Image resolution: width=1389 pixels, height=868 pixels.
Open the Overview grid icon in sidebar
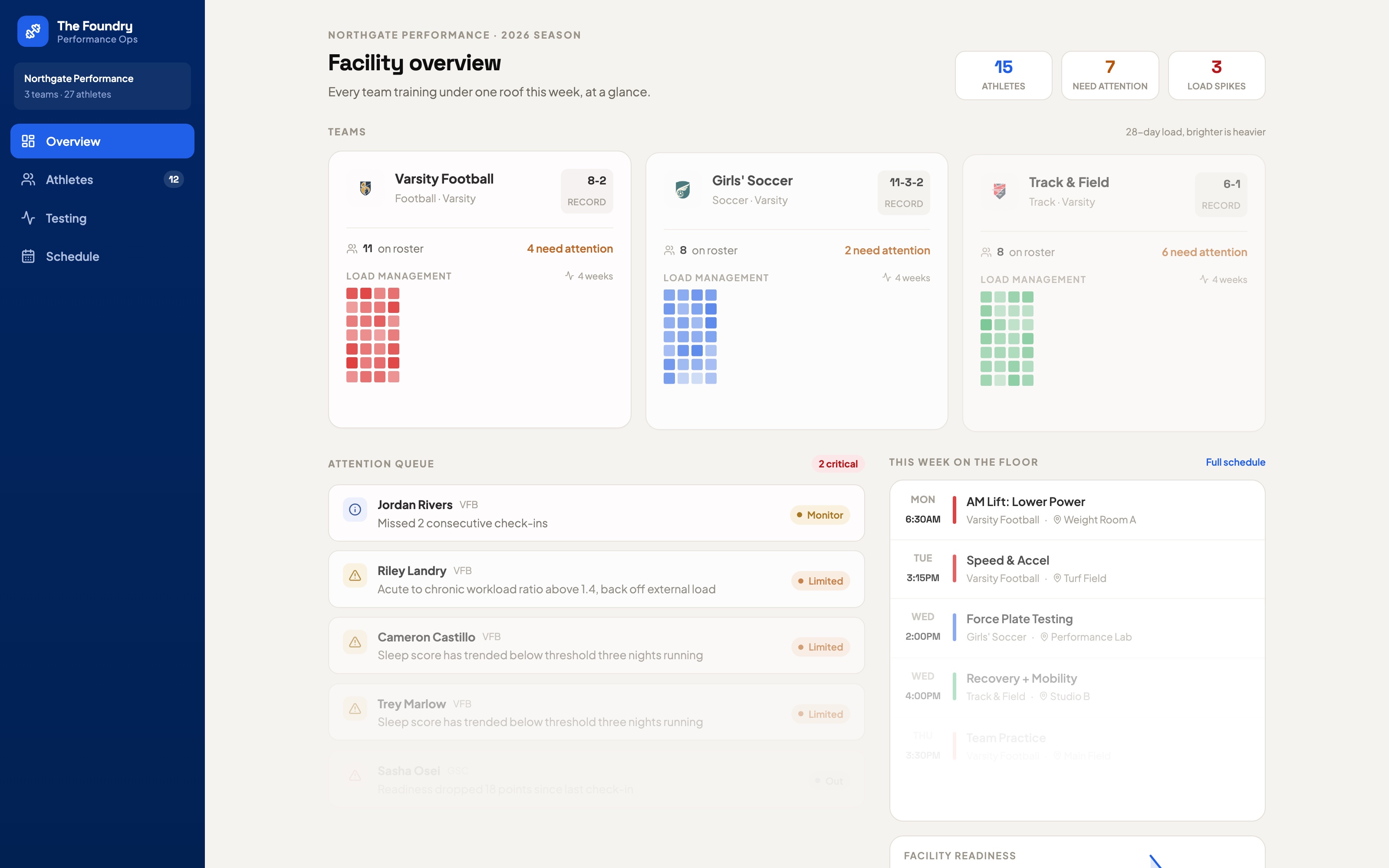point(28,141)
